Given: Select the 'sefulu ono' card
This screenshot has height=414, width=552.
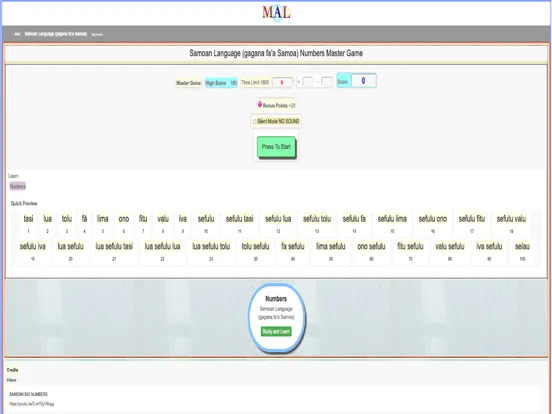Looking at the screenshot, I should tap(433, 224).
